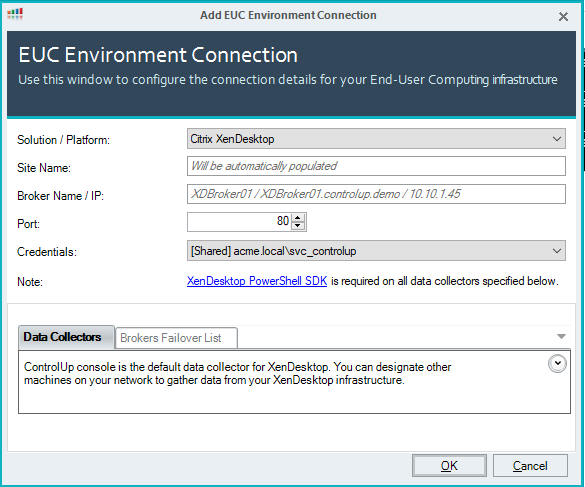Expand the Credentials dropdown list
The image size is (585, 487).
coord(376,251)
